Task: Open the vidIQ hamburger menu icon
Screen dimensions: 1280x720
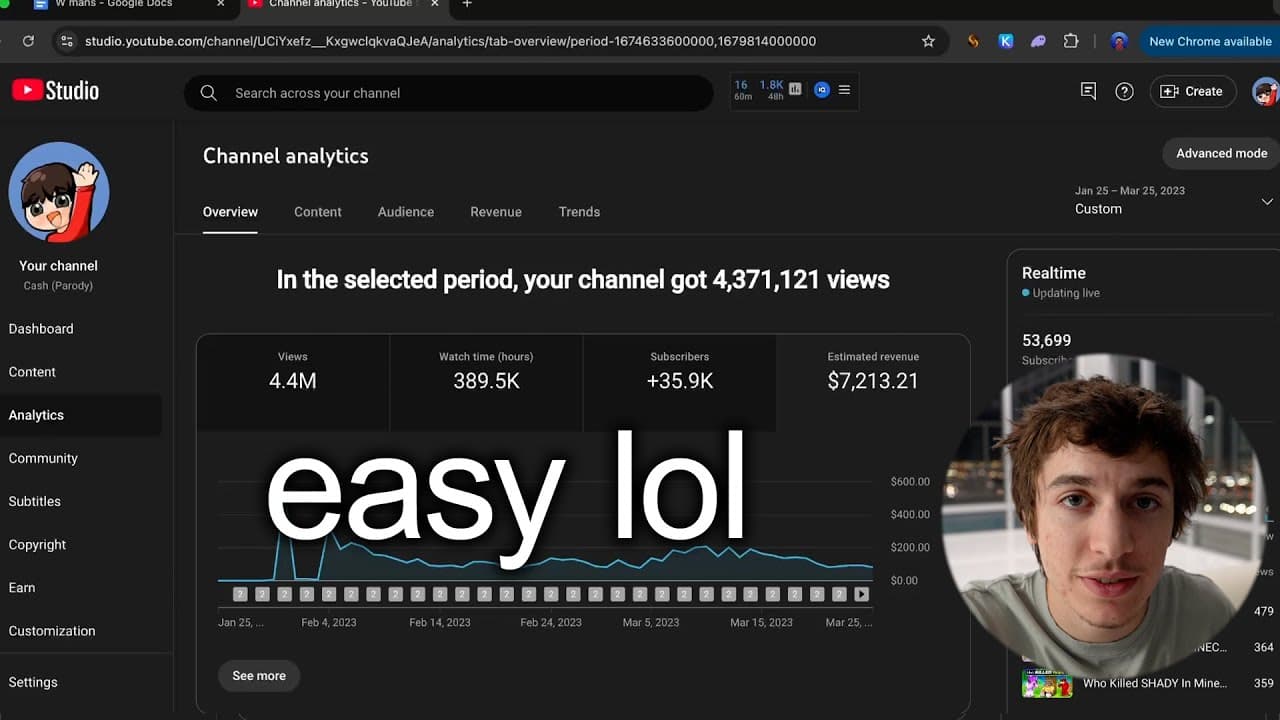Action: tap(844, 90)
